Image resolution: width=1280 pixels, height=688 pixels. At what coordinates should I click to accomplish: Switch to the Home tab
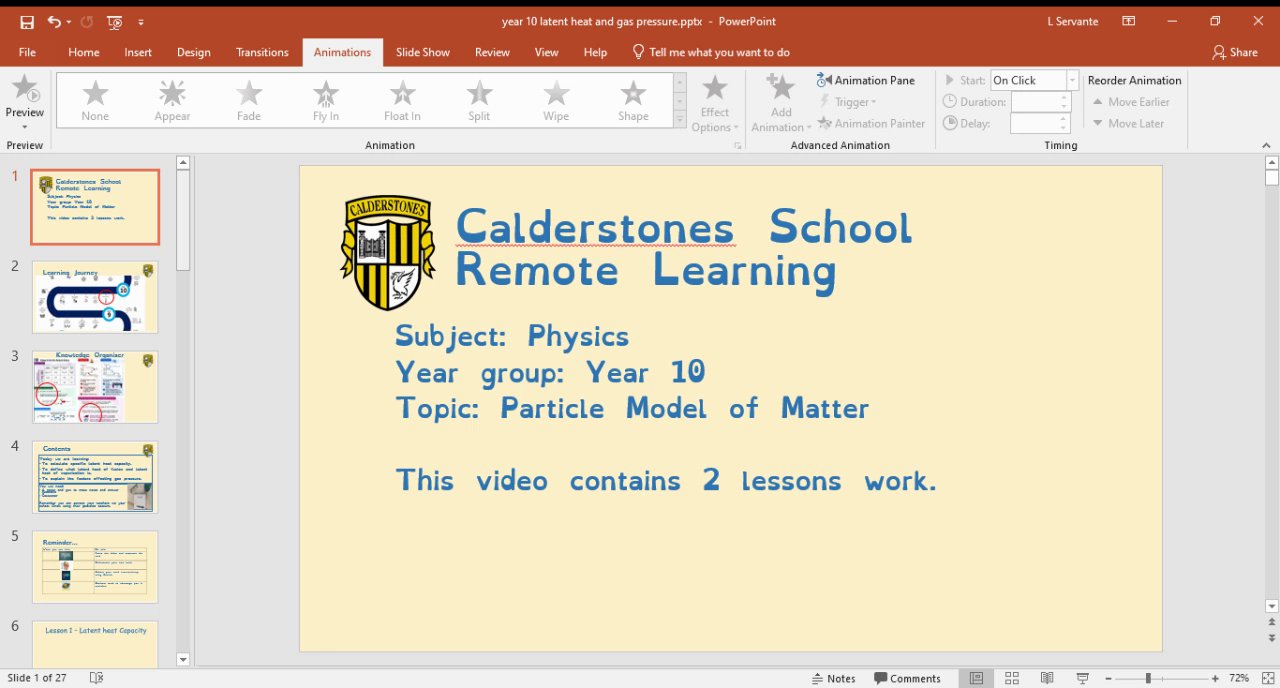click(x=83, y=52)
